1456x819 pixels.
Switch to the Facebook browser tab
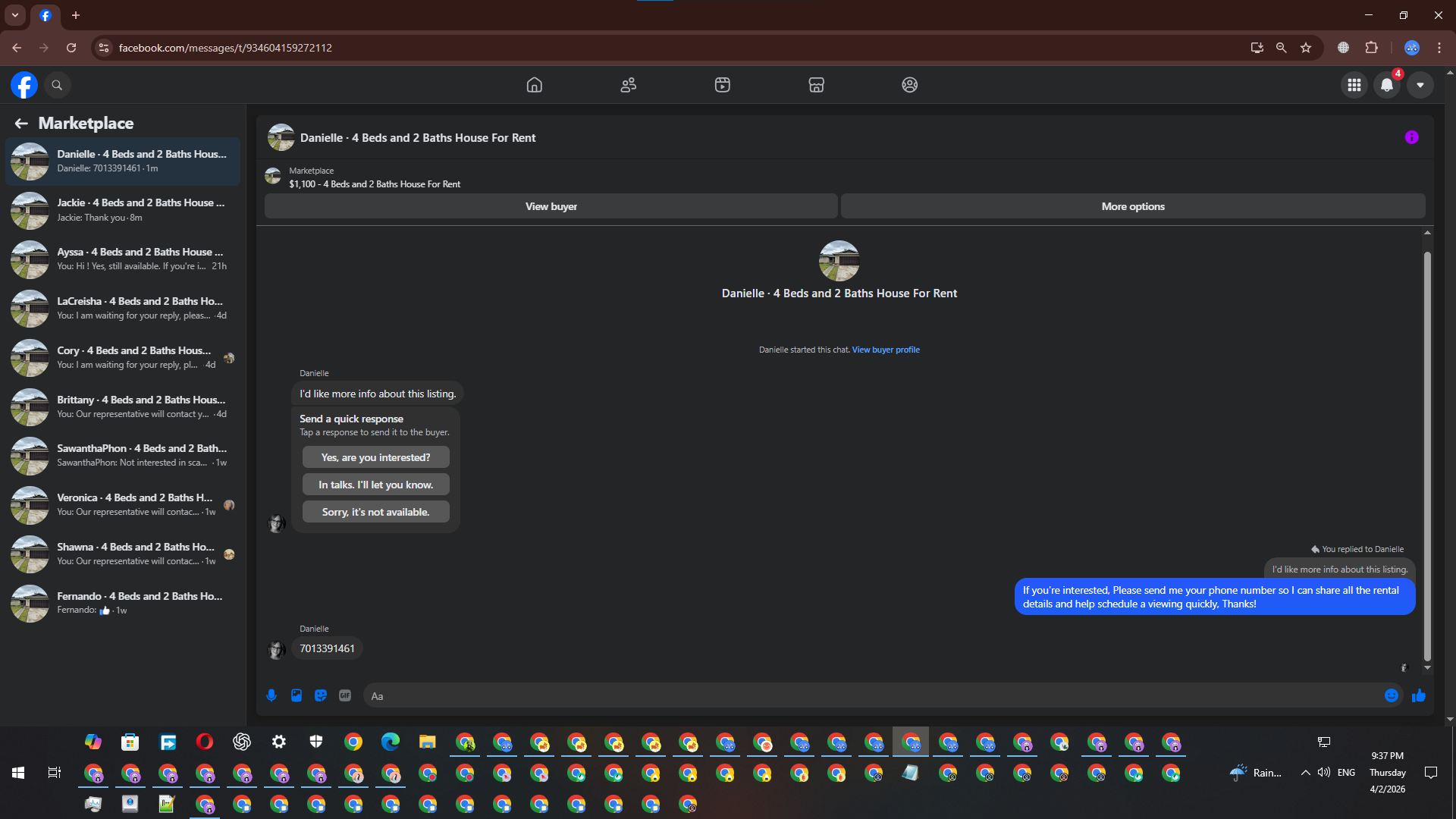(45, 15)
